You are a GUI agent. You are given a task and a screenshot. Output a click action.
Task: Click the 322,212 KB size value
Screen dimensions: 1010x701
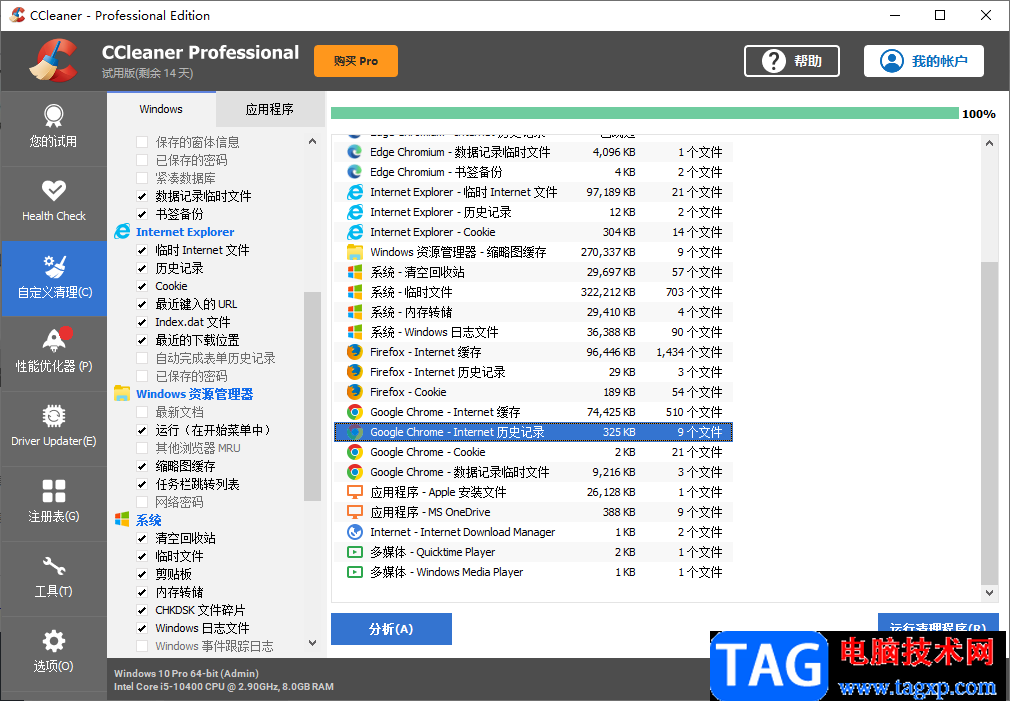[x=608, y=292]
